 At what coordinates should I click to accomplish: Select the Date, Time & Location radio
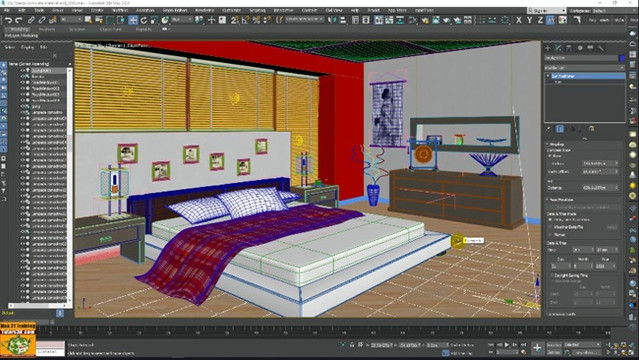[x=551, y=220]
